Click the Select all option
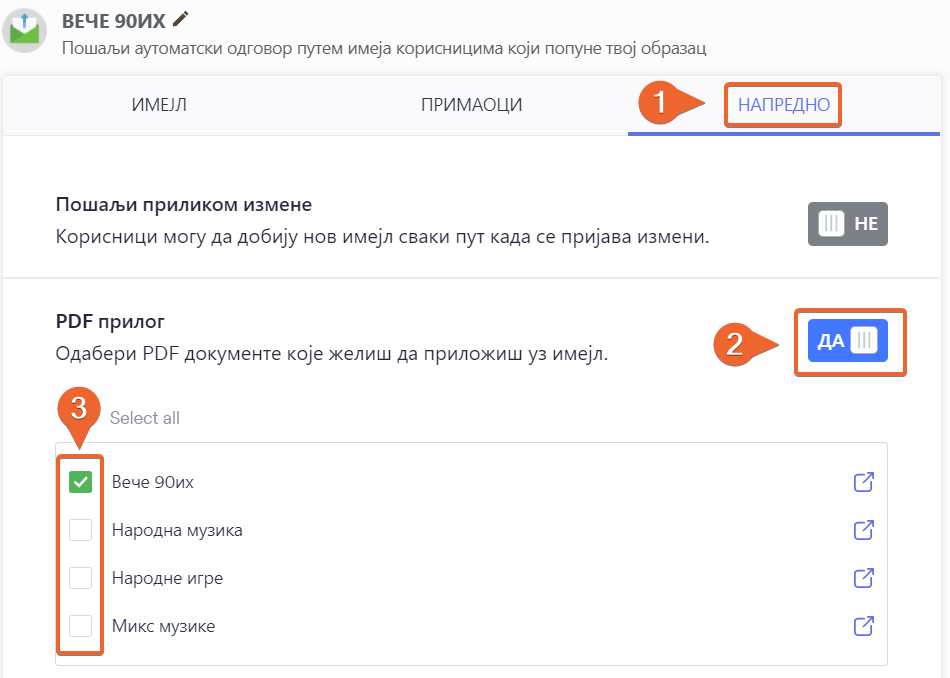The image size is (950, 678). coord(145,418)
